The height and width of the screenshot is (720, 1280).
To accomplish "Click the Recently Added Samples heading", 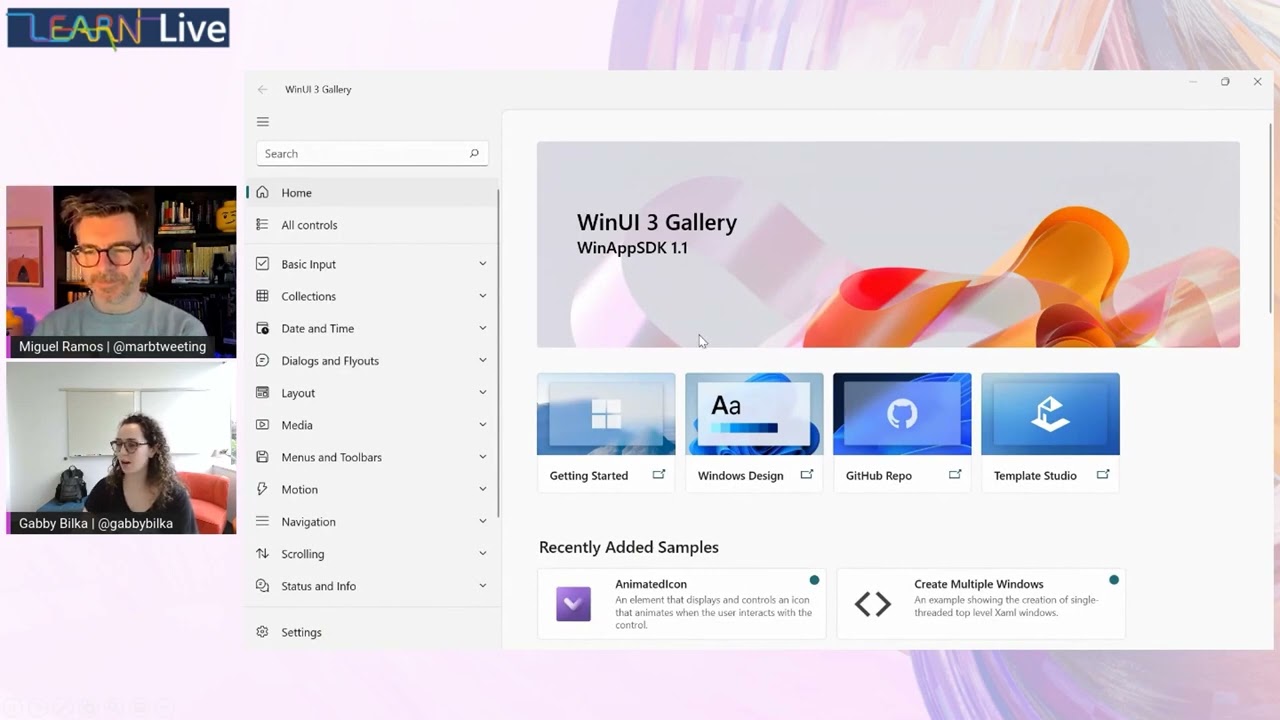I will tap(629, 547).
